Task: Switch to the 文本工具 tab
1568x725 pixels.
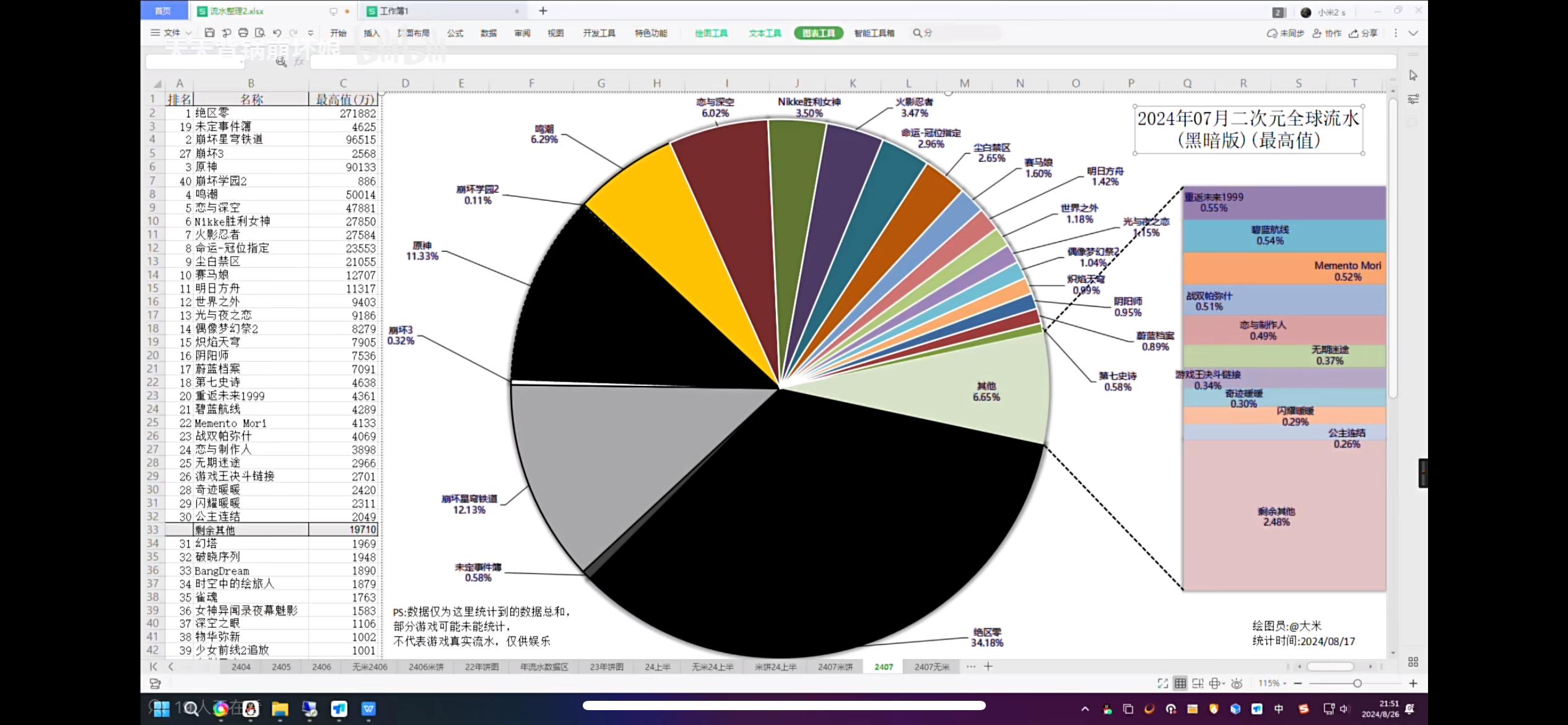Action: point(765,33)
